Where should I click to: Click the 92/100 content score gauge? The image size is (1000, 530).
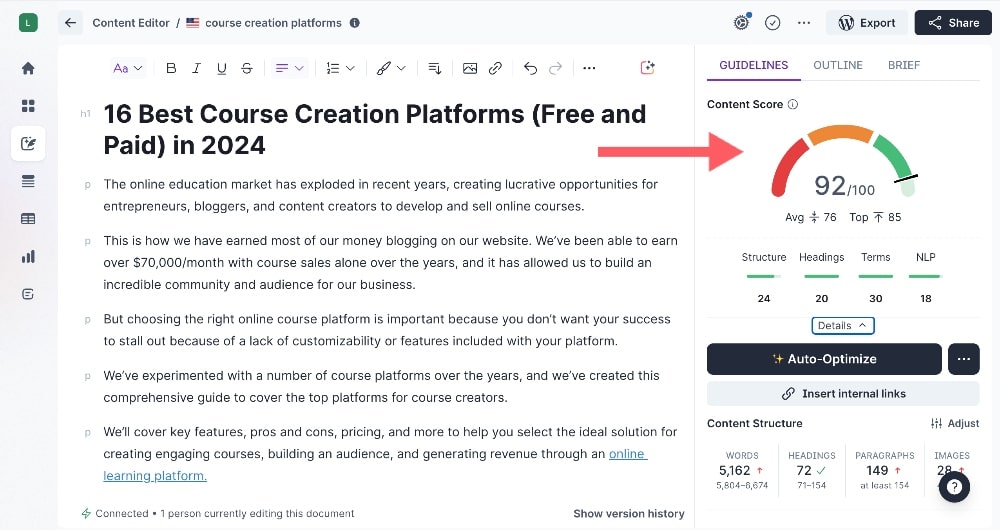[844, 163]
